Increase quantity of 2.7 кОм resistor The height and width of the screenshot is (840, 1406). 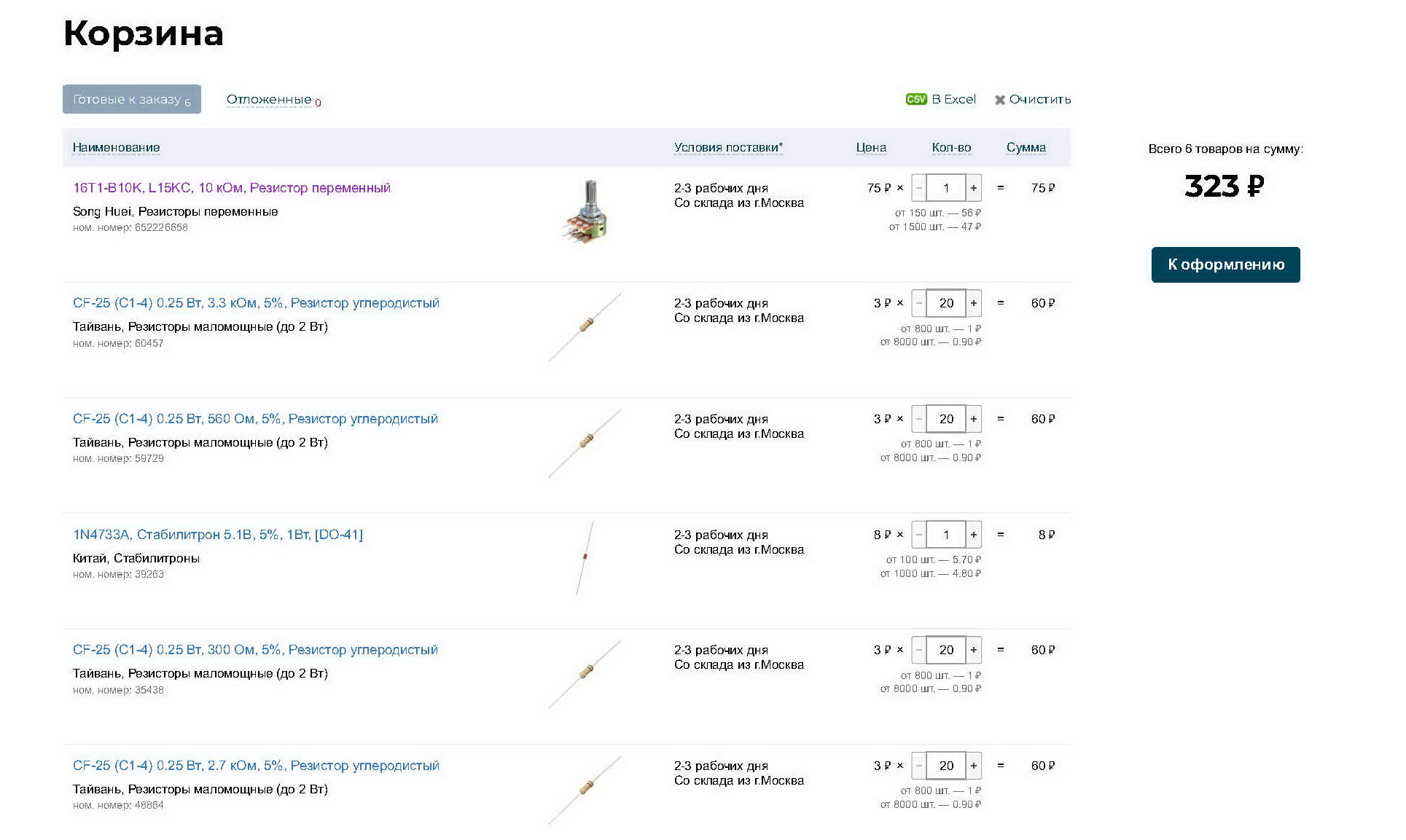tap(973, 766)
